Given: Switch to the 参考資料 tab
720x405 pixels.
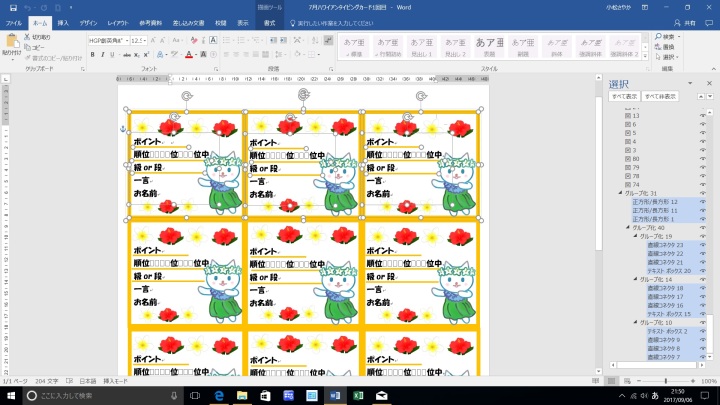Looking at the screenshot, I should pos(151,23).
